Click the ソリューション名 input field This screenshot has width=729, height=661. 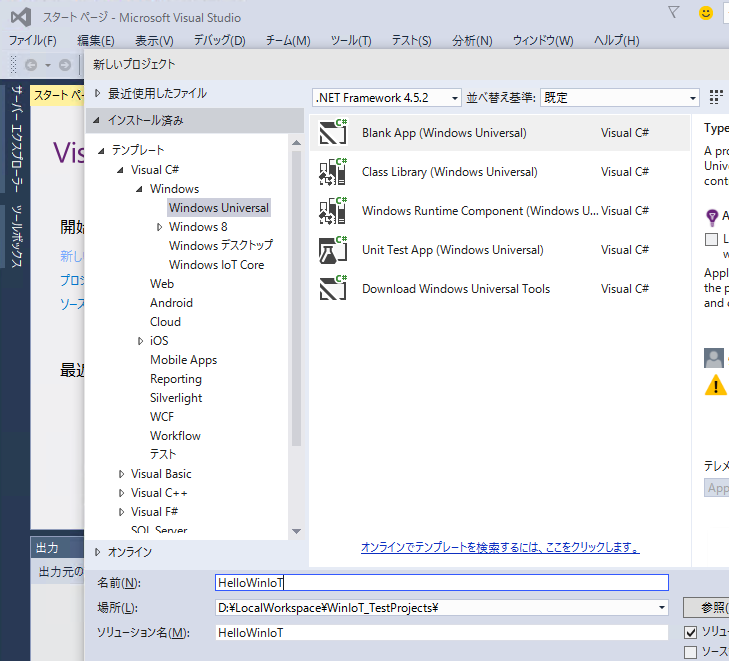pyautogui.click(x=442, y=632)
